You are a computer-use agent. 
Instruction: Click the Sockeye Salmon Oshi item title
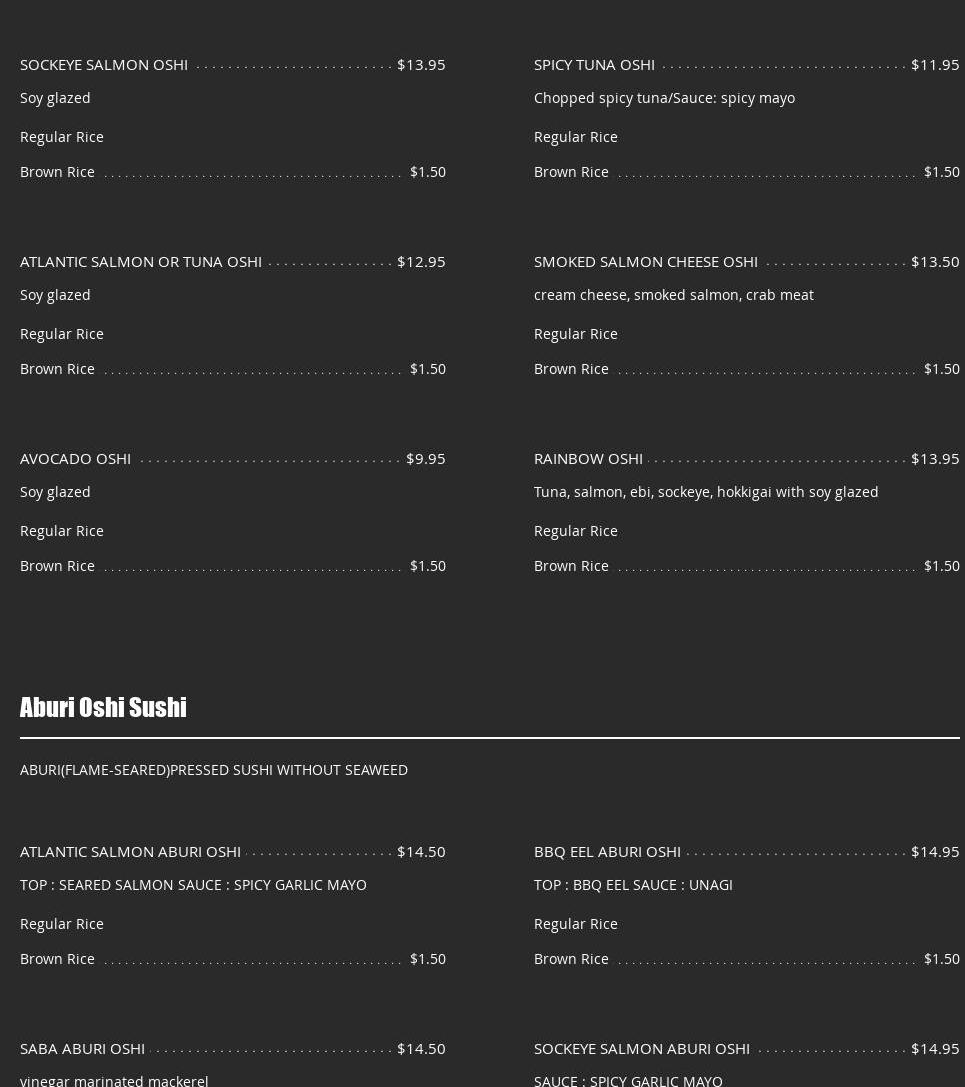104,64
